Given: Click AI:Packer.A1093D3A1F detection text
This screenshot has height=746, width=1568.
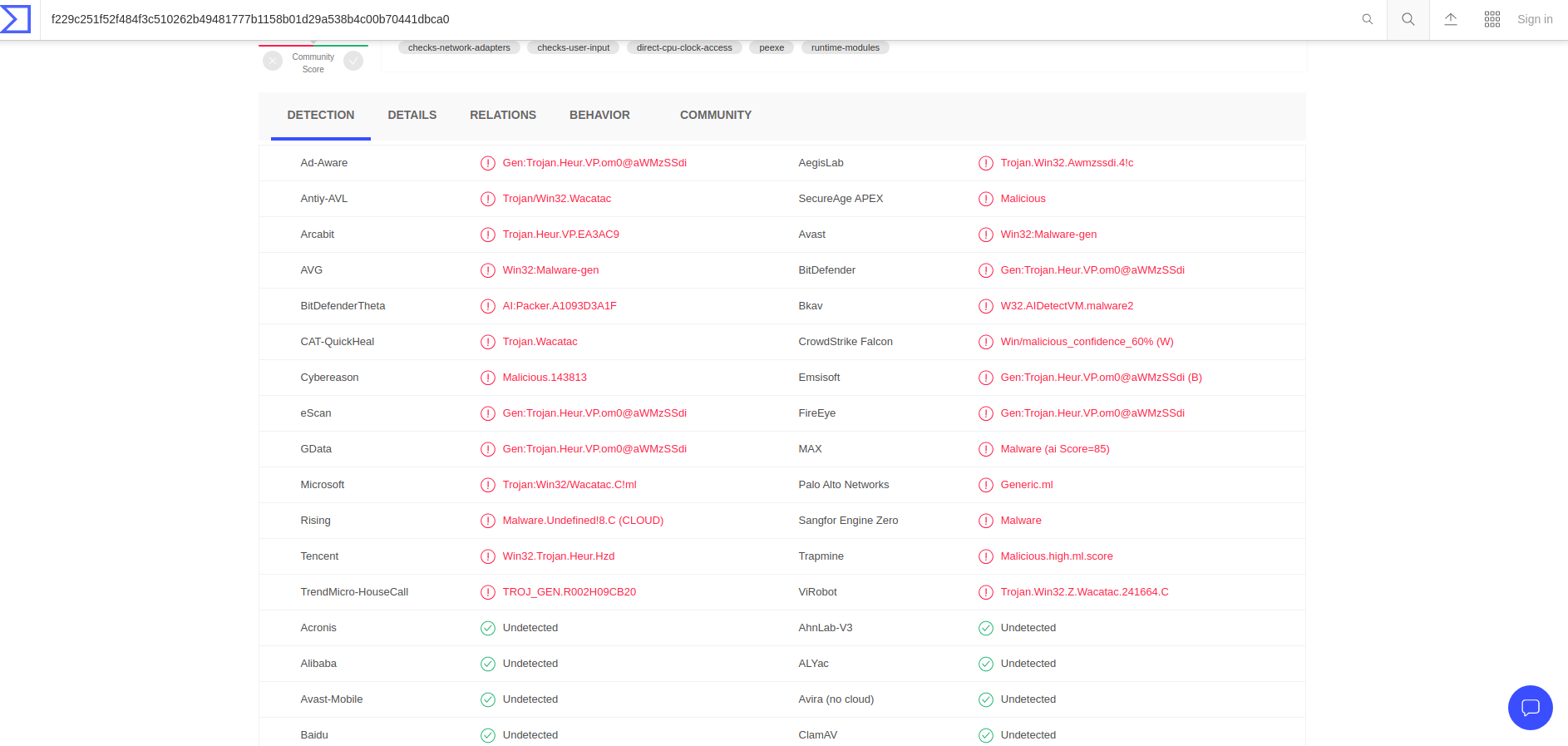Looking at the screenshot, I should pos(560,306).
